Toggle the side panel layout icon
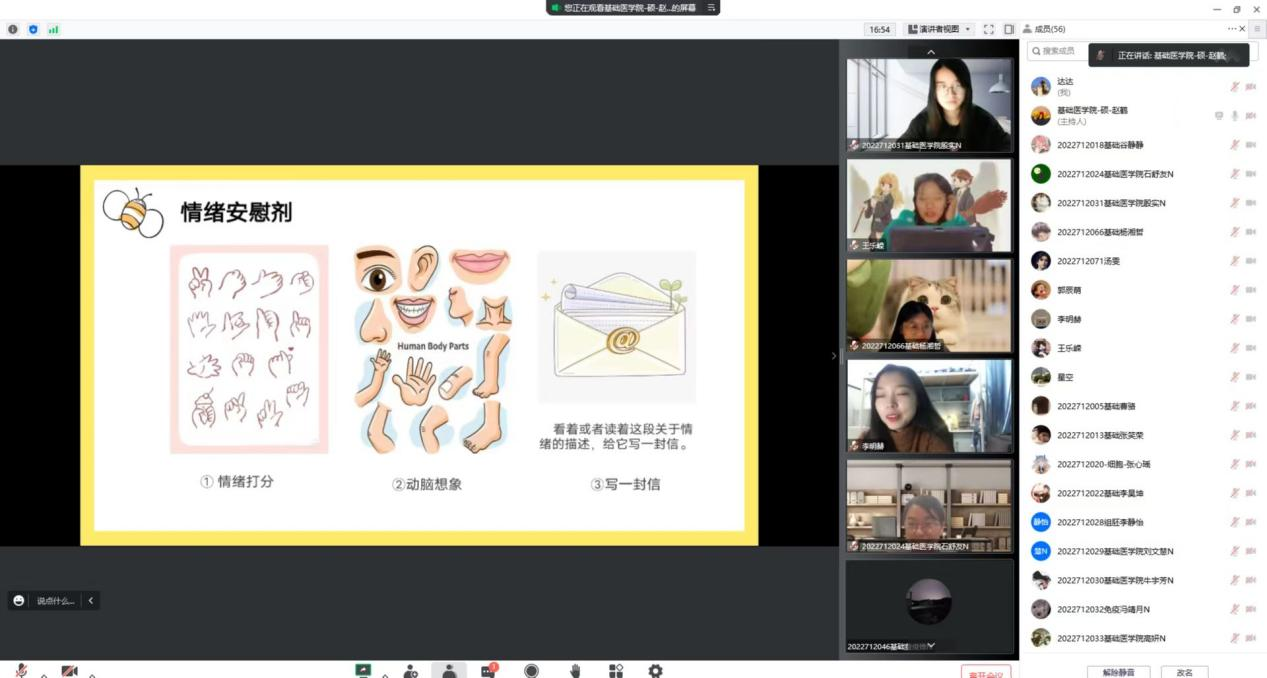This screenshot has width=1267, height=678. pos(1009,29)
